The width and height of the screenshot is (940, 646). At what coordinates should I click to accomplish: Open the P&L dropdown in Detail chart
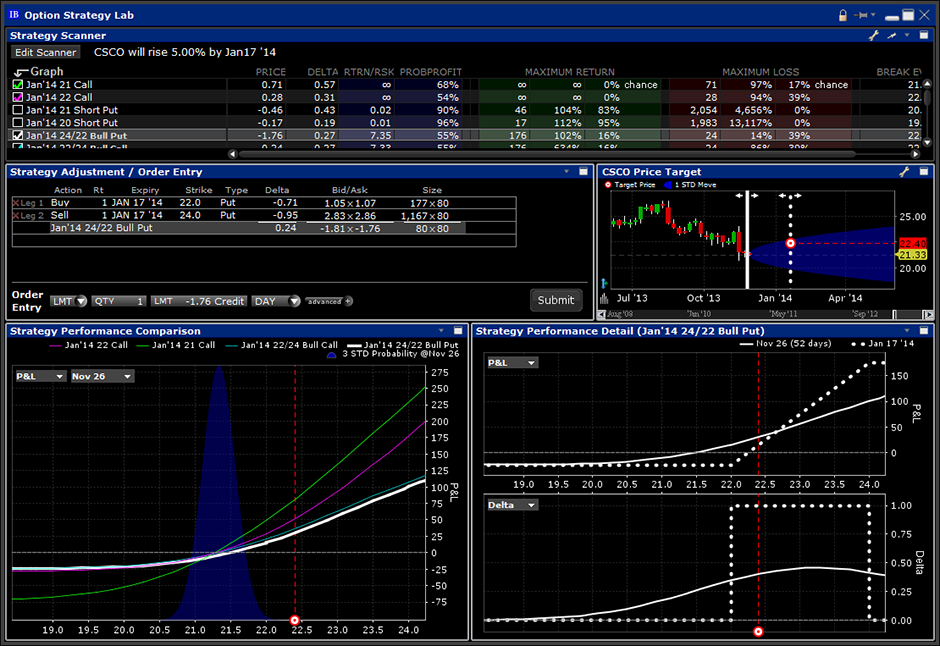pyautogui.click(x=512, y=363)
